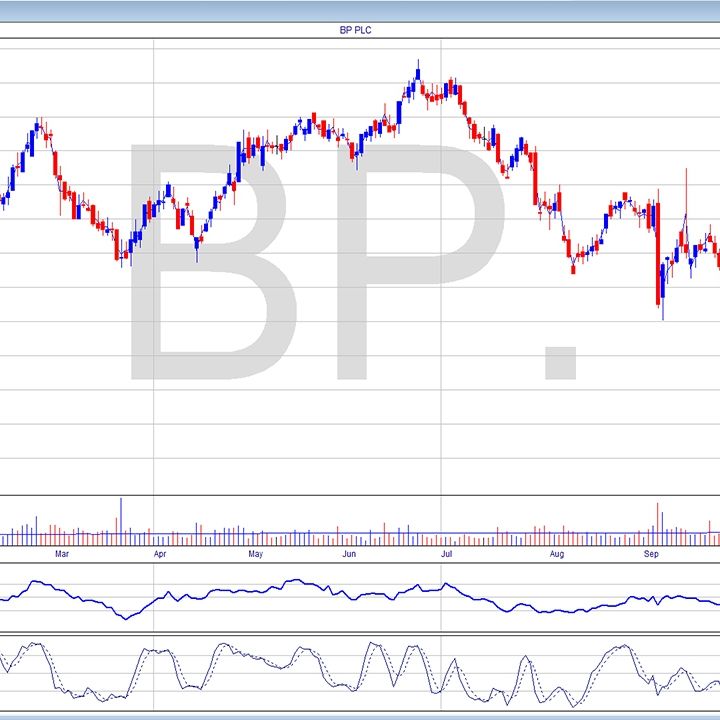Select the Sep date axis label
This screenshot has width=720, height=720.
tap(651, 553)
